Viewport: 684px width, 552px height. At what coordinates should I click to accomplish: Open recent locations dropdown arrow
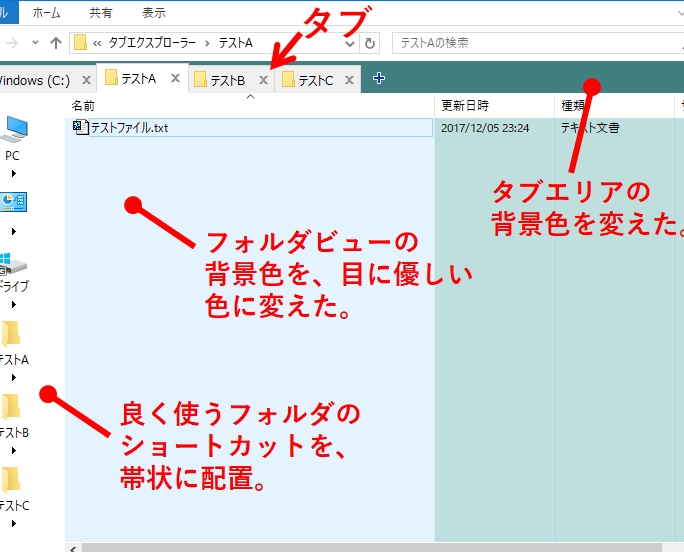(36, 43)
